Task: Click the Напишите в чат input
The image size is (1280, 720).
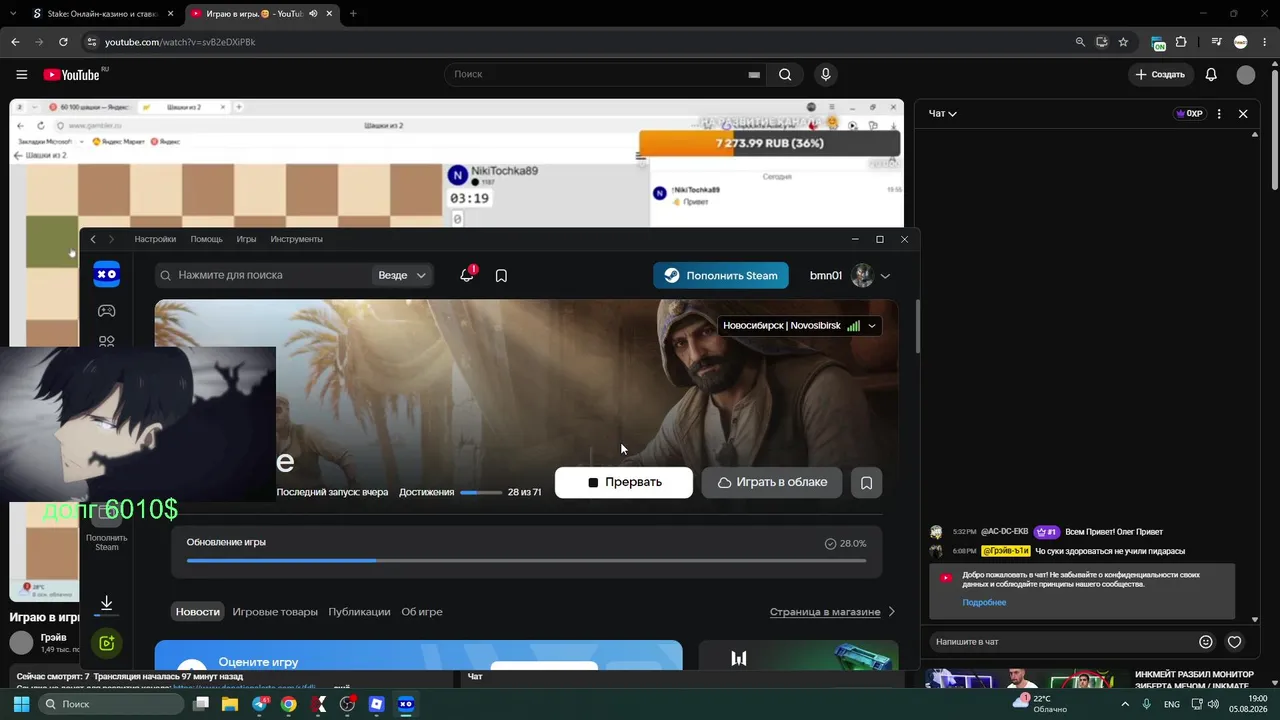Action: coord(1062,642)
